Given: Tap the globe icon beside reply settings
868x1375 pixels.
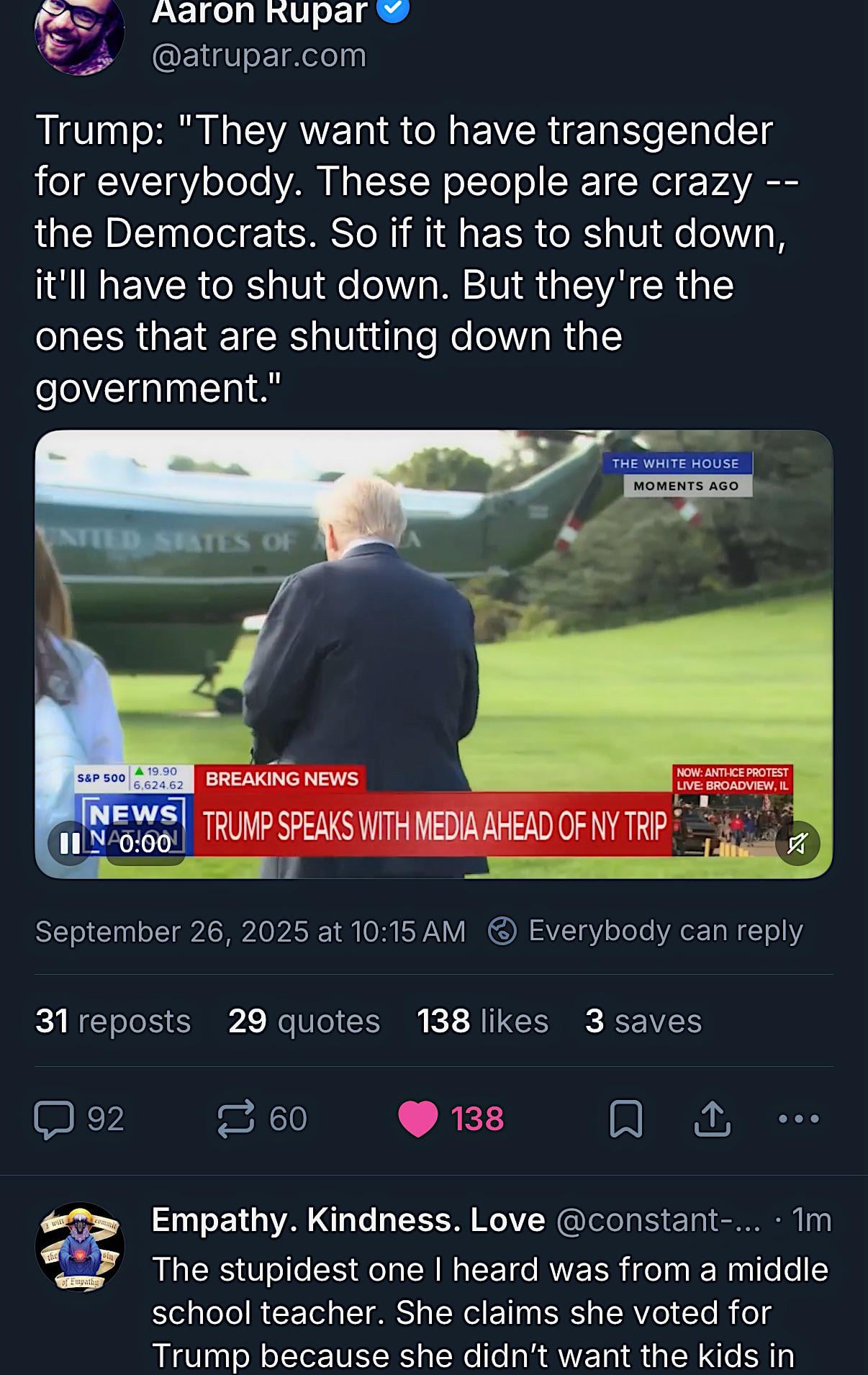Looking at the screenshot, I should [x=502, y=931].
